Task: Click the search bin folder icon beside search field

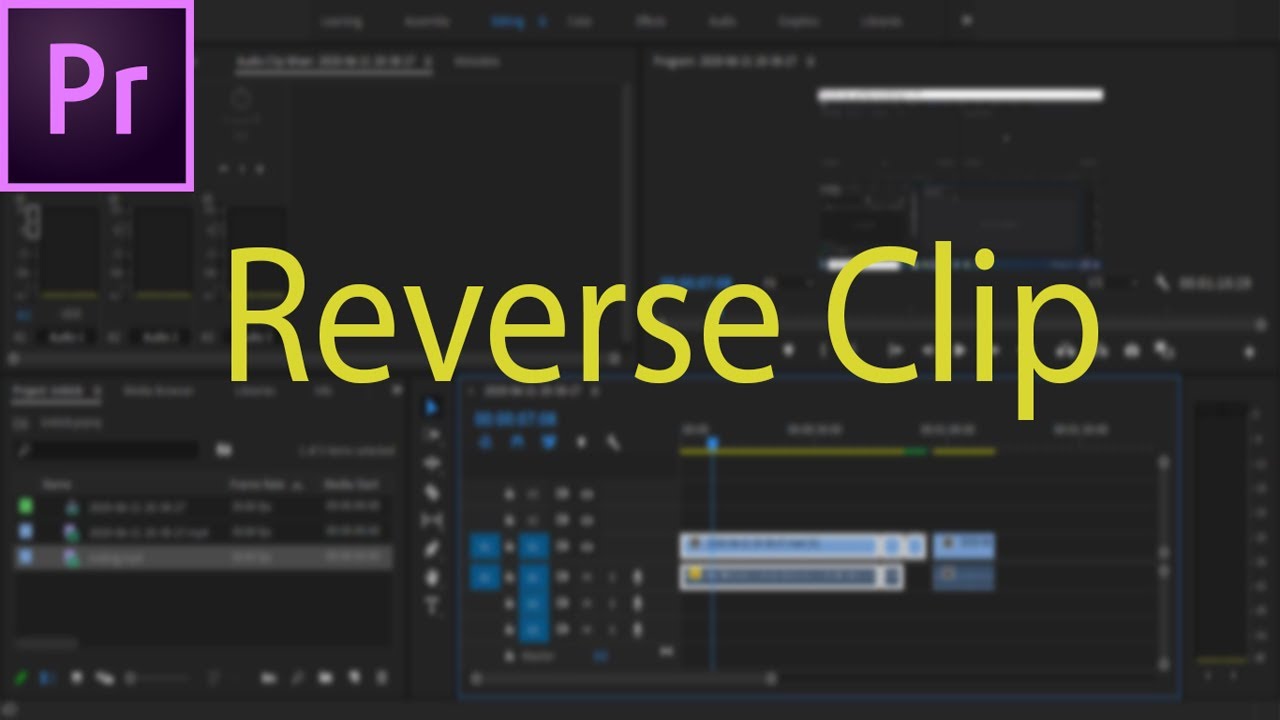Action: point(224,451)
